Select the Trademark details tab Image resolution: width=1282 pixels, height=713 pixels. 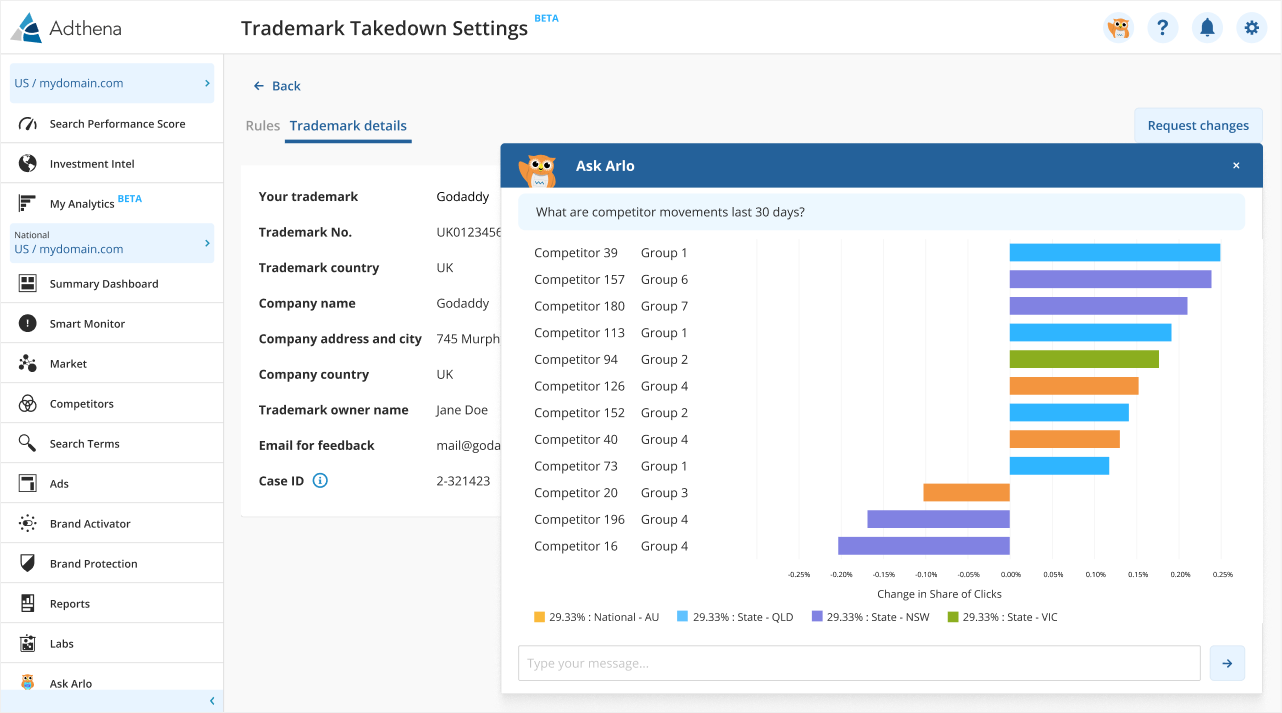point(348,126)
